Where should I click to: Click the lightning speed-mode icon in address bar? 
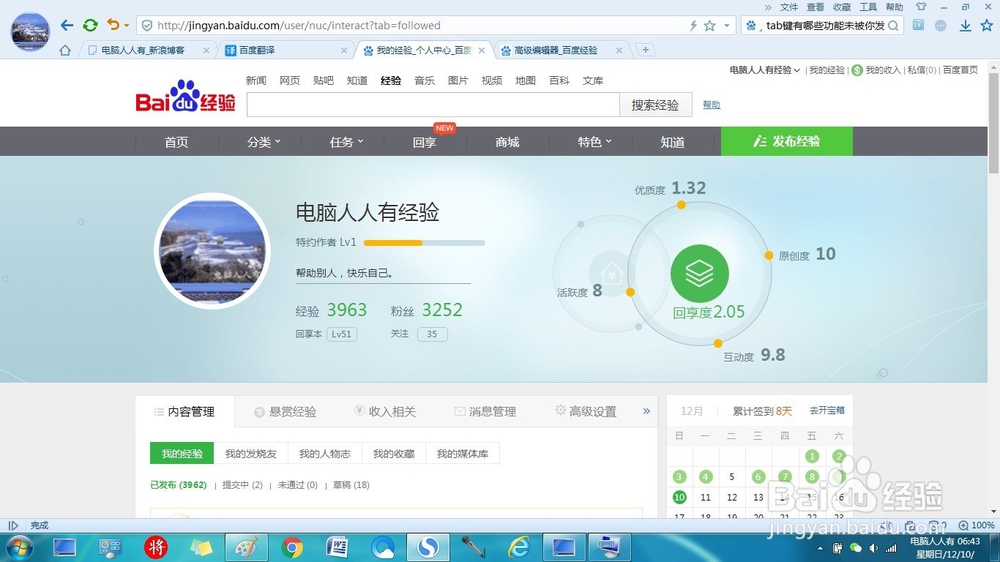[x=693, y=26]
